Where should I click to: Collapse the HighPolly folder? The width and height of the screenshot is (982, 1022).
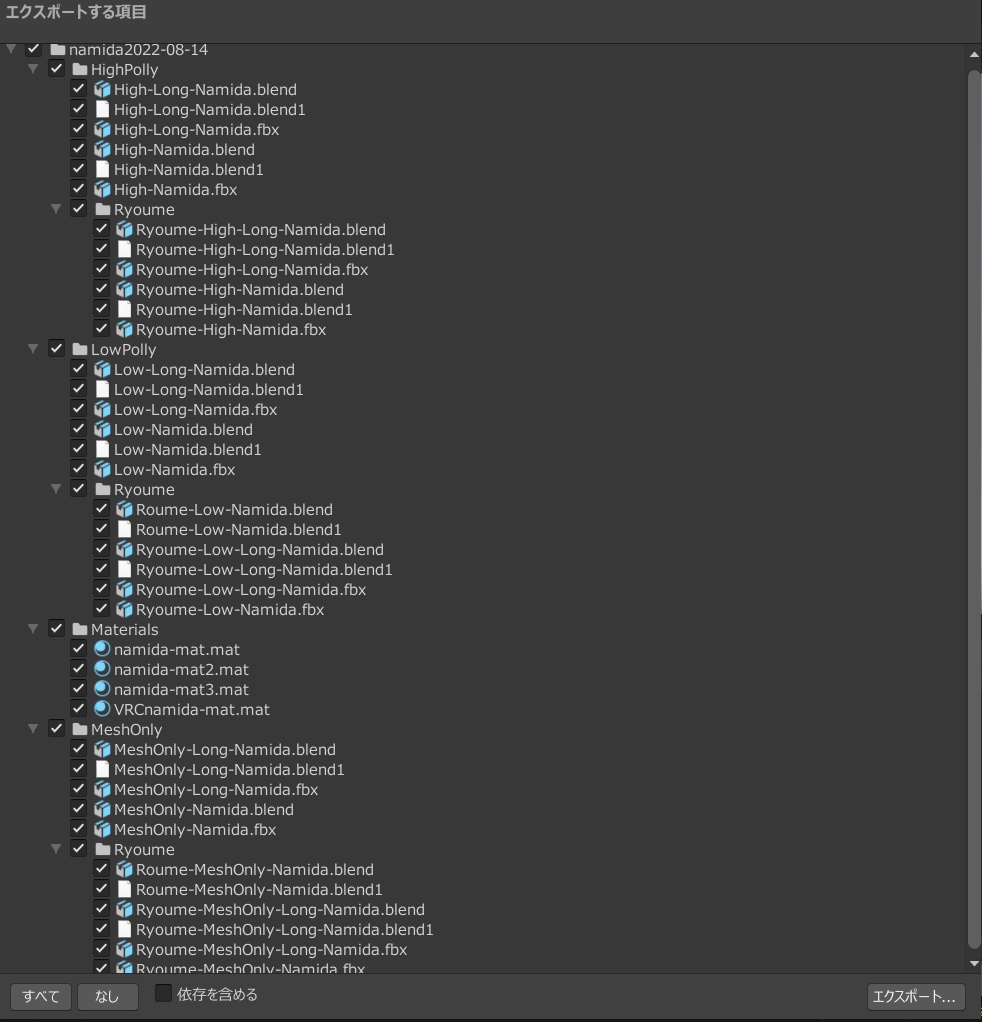[33, 68]
